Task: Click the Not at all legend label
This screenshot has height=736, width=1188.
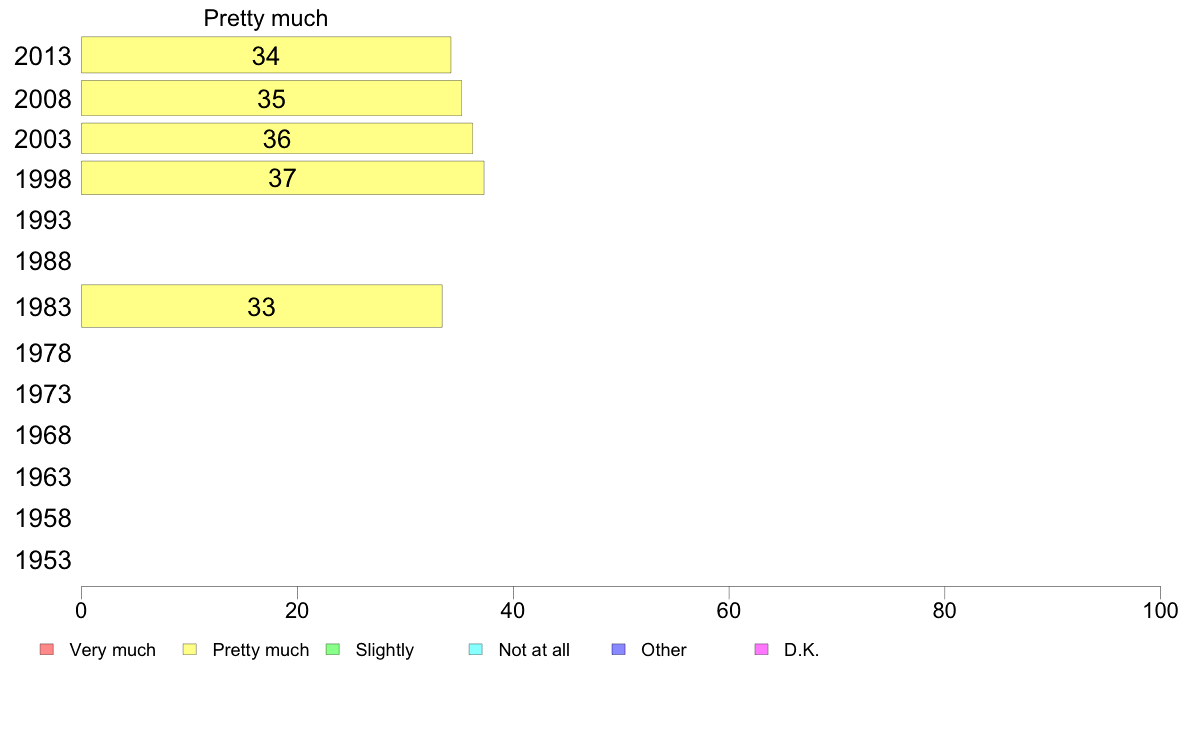Action: tap(534, 650)
